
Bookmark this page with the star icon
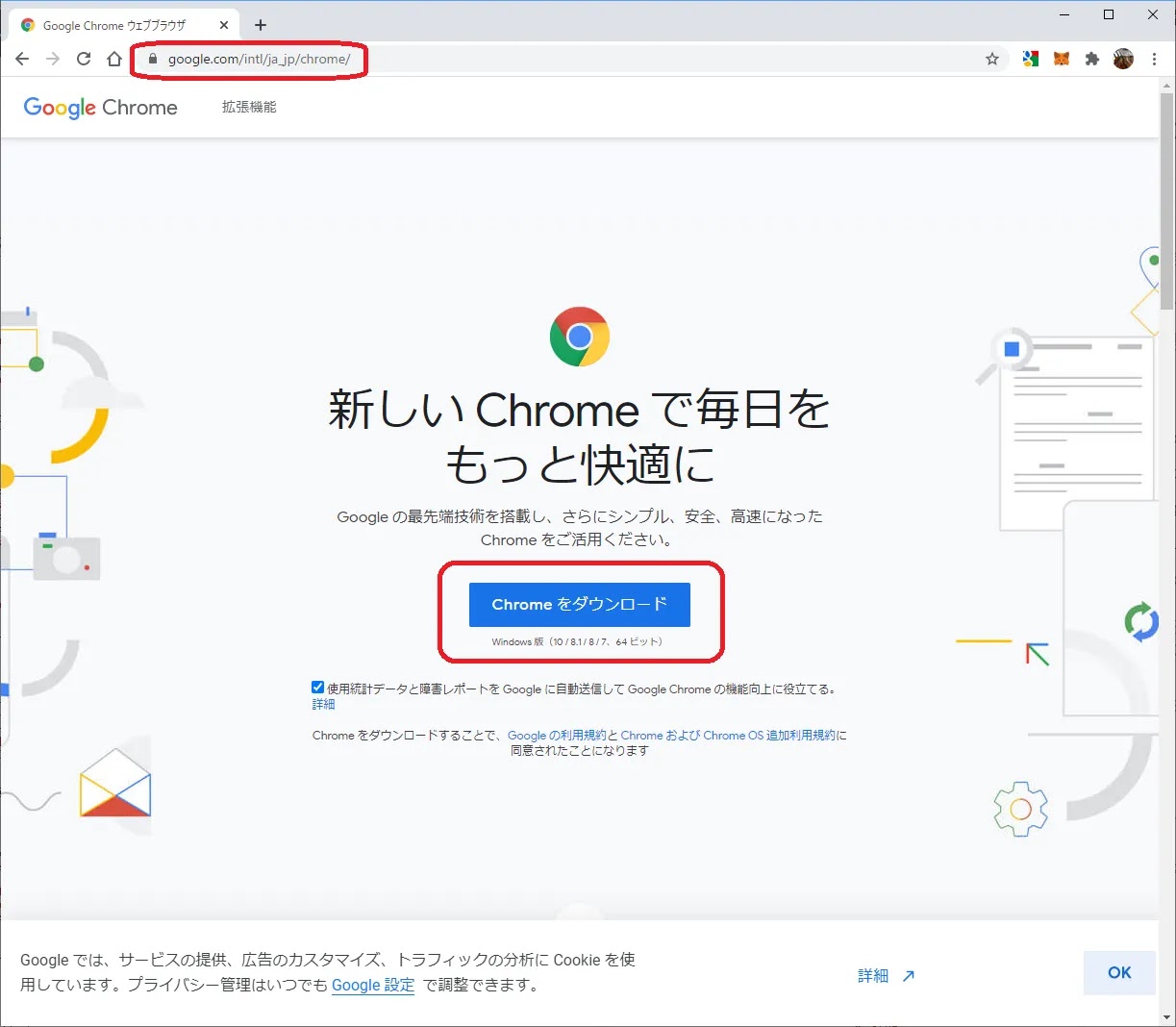[992, 59]
